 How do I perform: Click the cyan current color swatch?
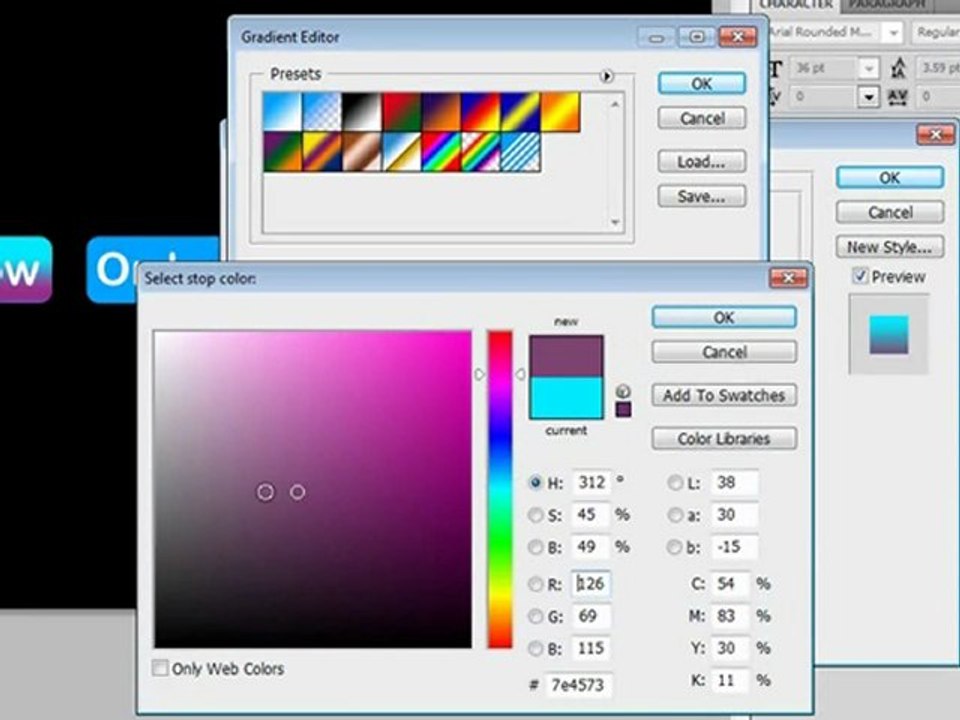566,398
